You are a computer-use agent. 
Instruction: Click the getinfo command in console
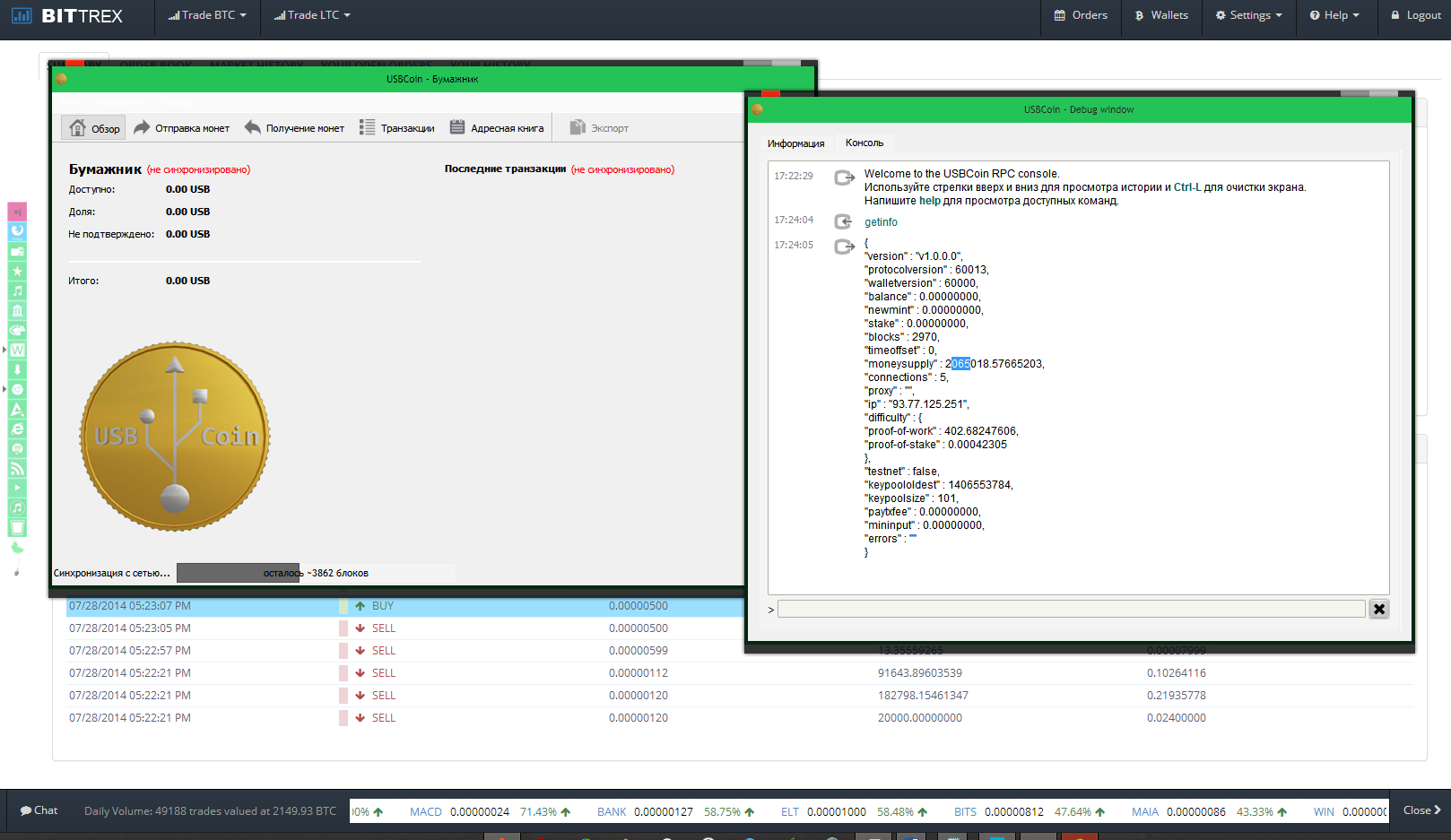pos(881,222)
